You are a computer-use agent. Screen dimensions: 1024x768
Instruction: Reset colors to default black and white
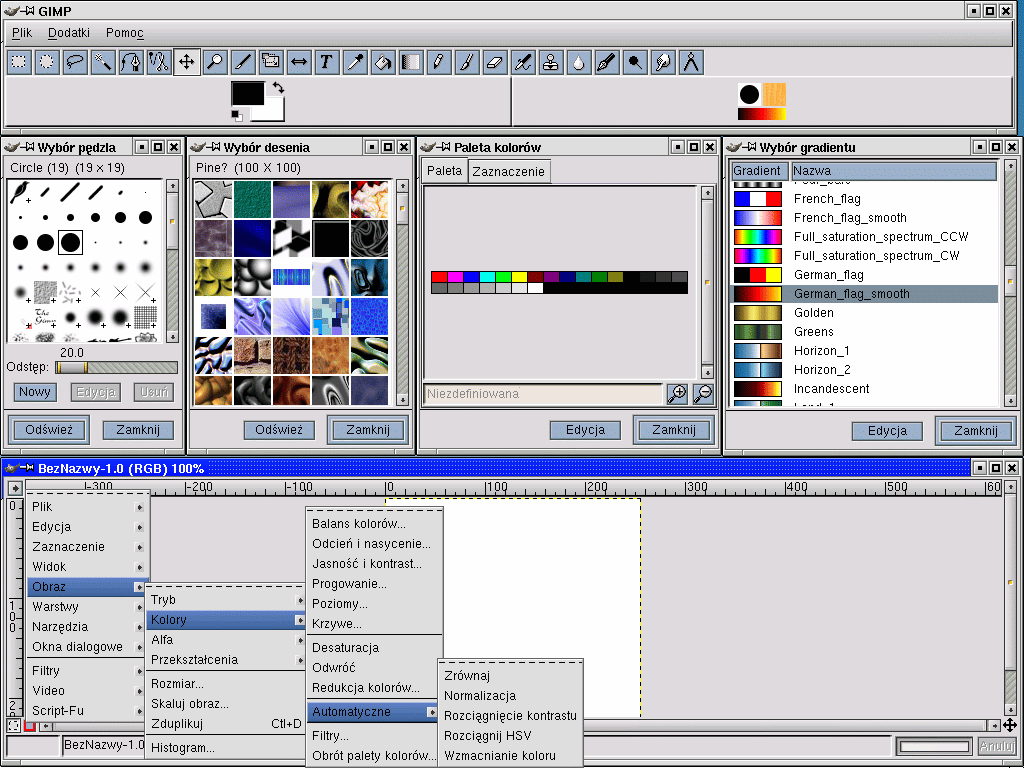tap(236, 116)
